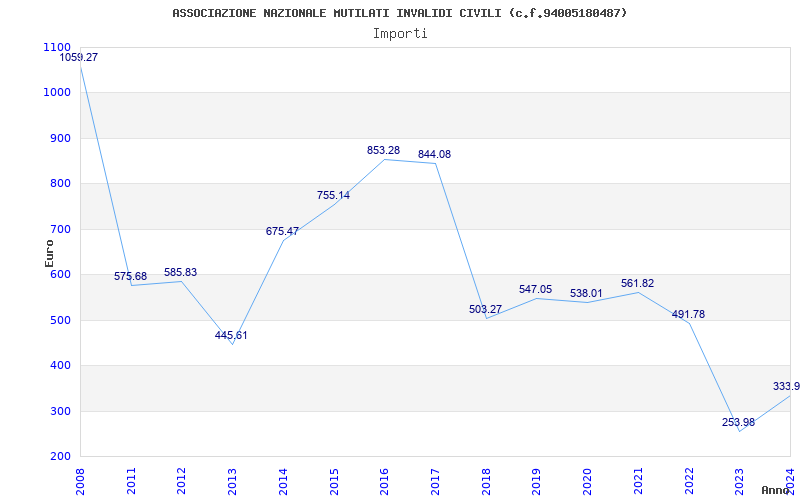Select the 1059.27 data label
Image resolution: width=800 pixels, height=500 pixels.
click(79, 58)
